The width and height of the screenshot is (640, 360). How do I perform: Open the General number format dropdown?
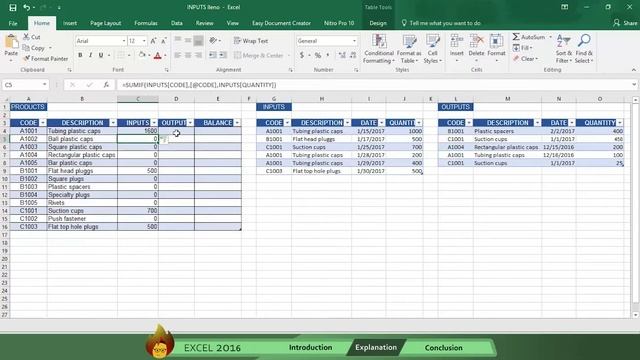(354, 41)
